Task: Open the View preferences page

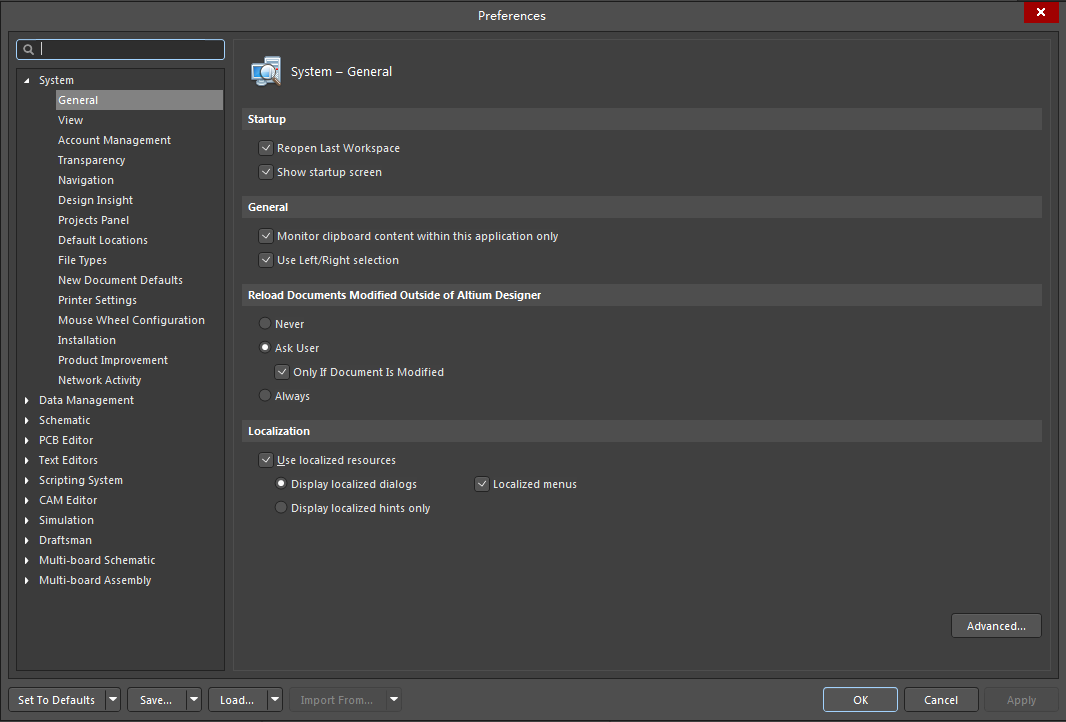Action: [x=71, y=120]
